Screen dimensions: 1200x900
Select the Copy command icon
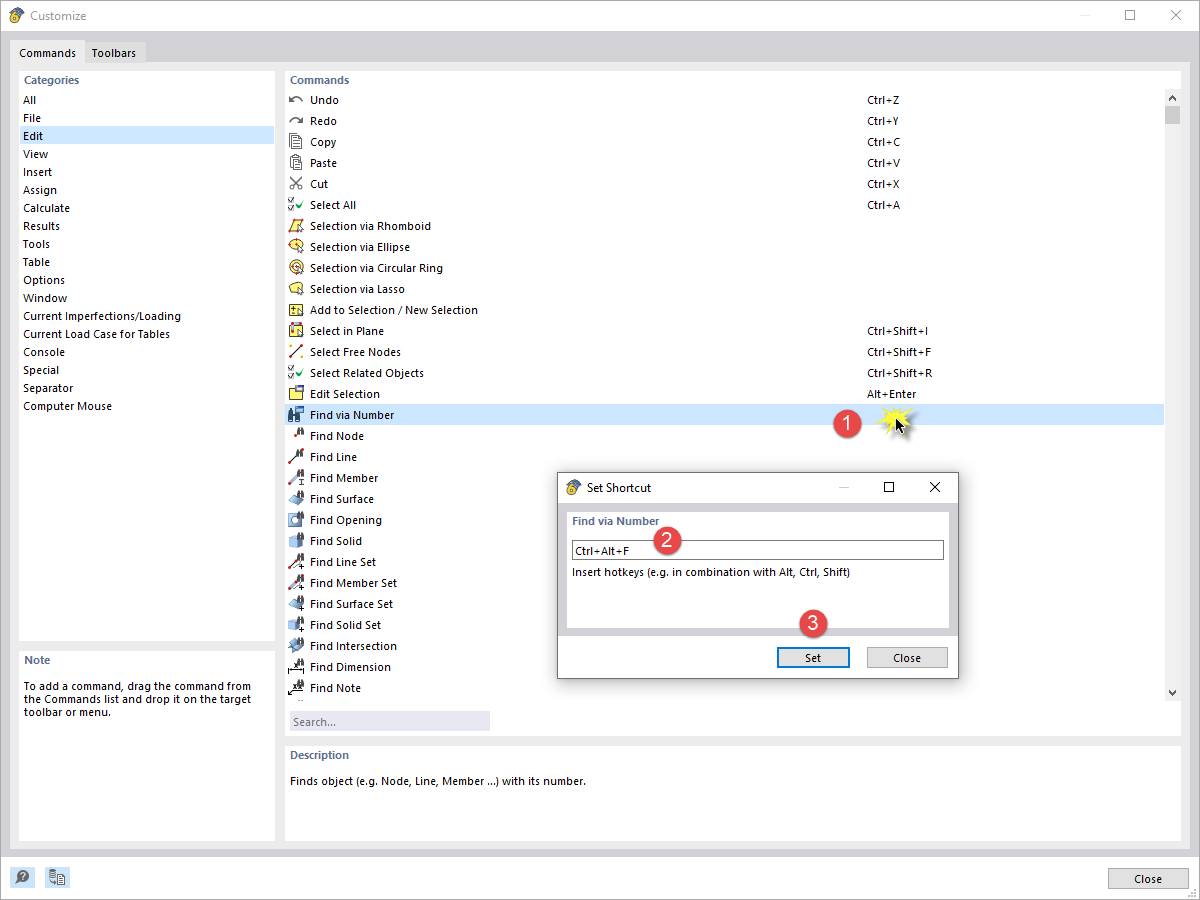pyautogui.click(x=296, y=141)
